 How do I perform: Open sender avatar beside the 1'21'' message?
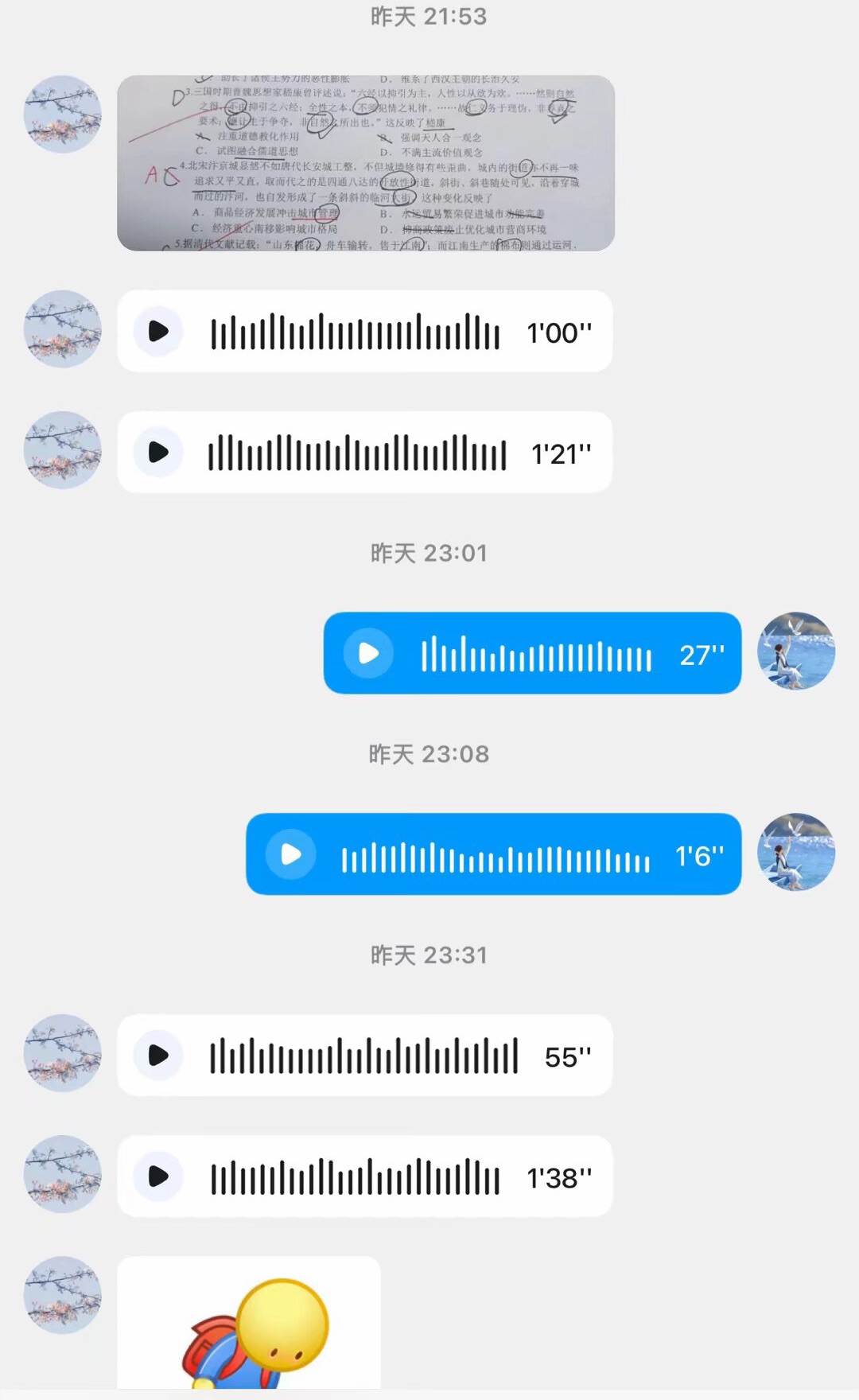63,449
